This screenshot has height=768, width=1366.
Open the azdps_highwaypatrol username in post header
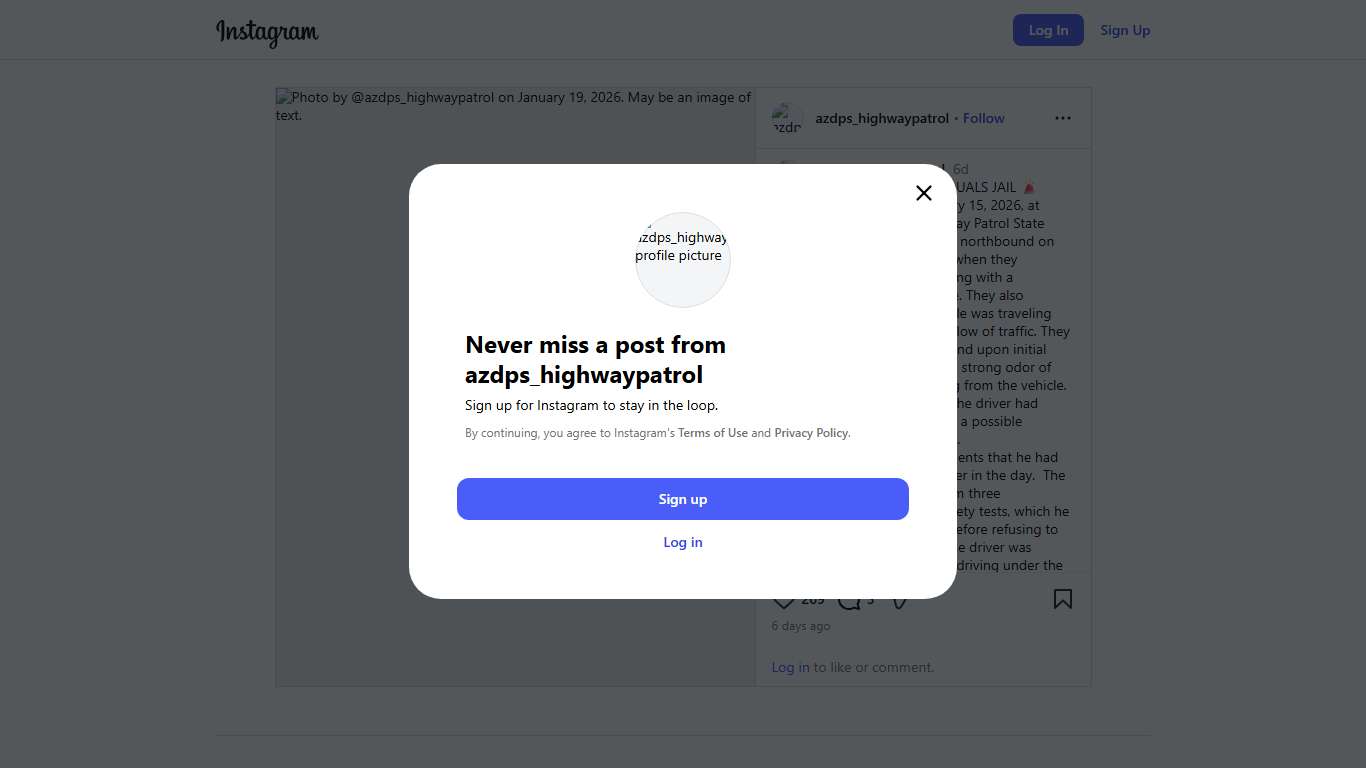(881, 118)
